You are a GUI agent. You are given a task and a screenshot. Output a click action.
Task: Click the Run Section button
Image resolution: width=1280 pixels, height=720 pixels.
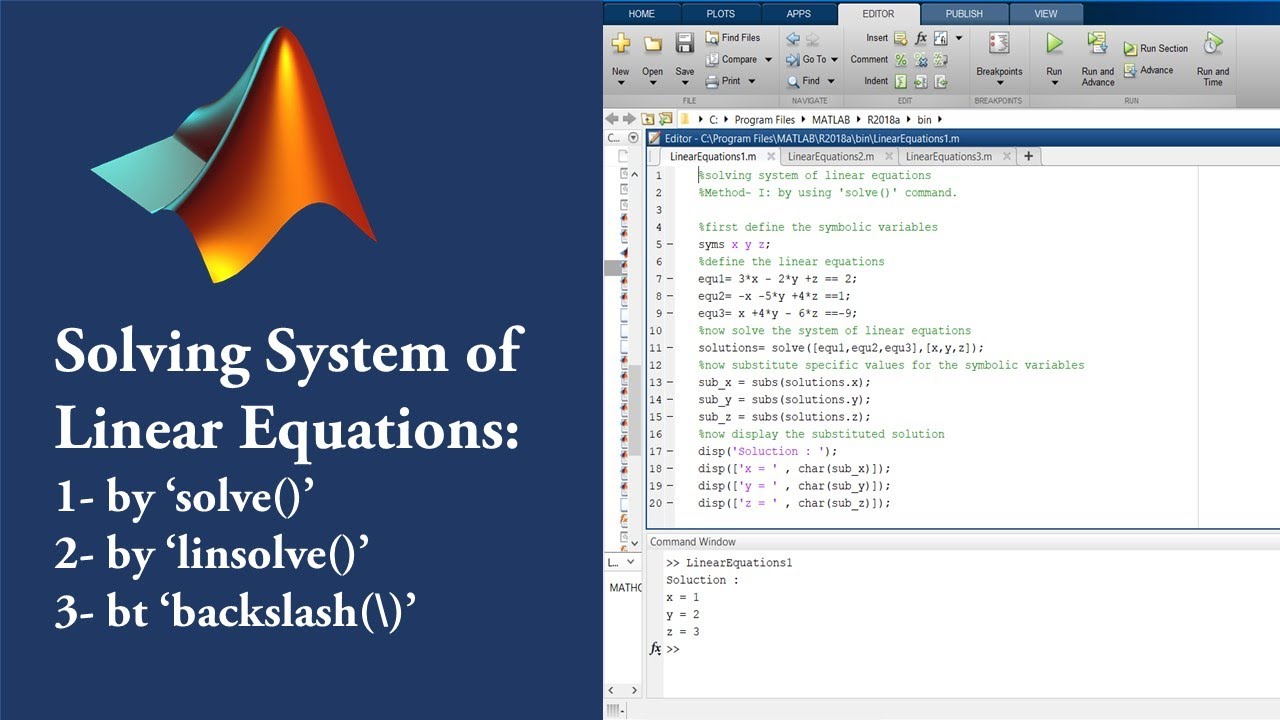click(1156, 48)
